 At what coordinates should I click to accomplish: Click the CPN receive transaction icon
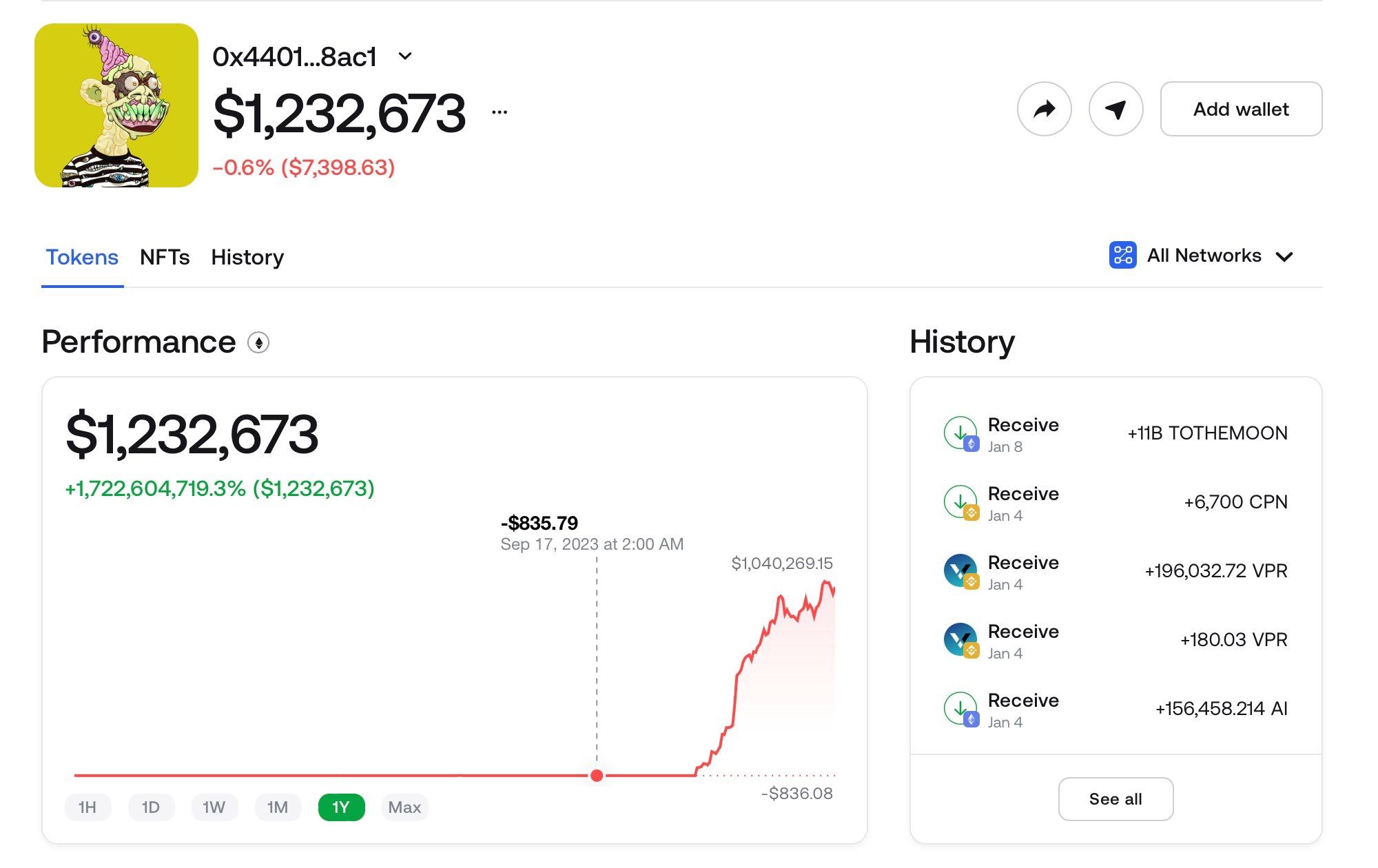(x=960, y=502)
